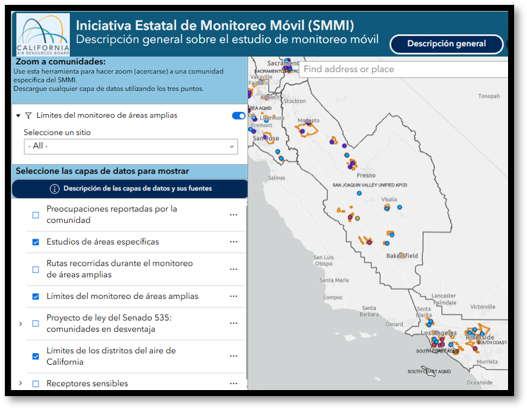
Task: Click the info icon in the dark layer description bar
Action: pyautogui.click(x=54, y=189)
